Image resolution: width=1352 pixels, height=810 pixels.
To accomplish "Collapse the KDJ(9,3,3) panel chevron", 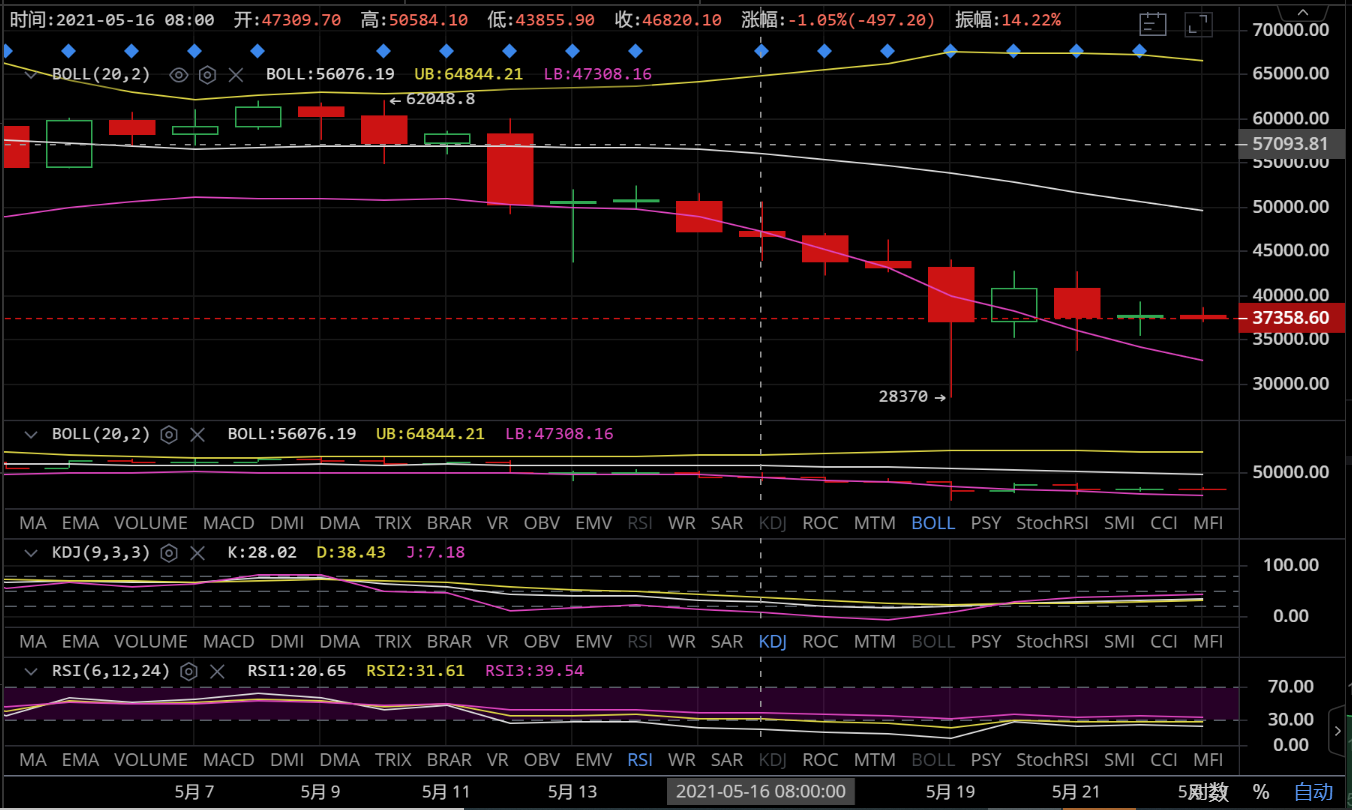I will pyautogui.click(x=31, y=552).
